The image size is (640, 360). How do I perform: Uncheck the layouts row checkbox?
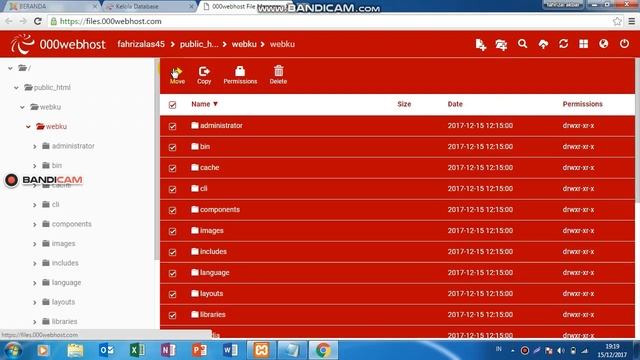pyautogui.click(x=172, y=294)
